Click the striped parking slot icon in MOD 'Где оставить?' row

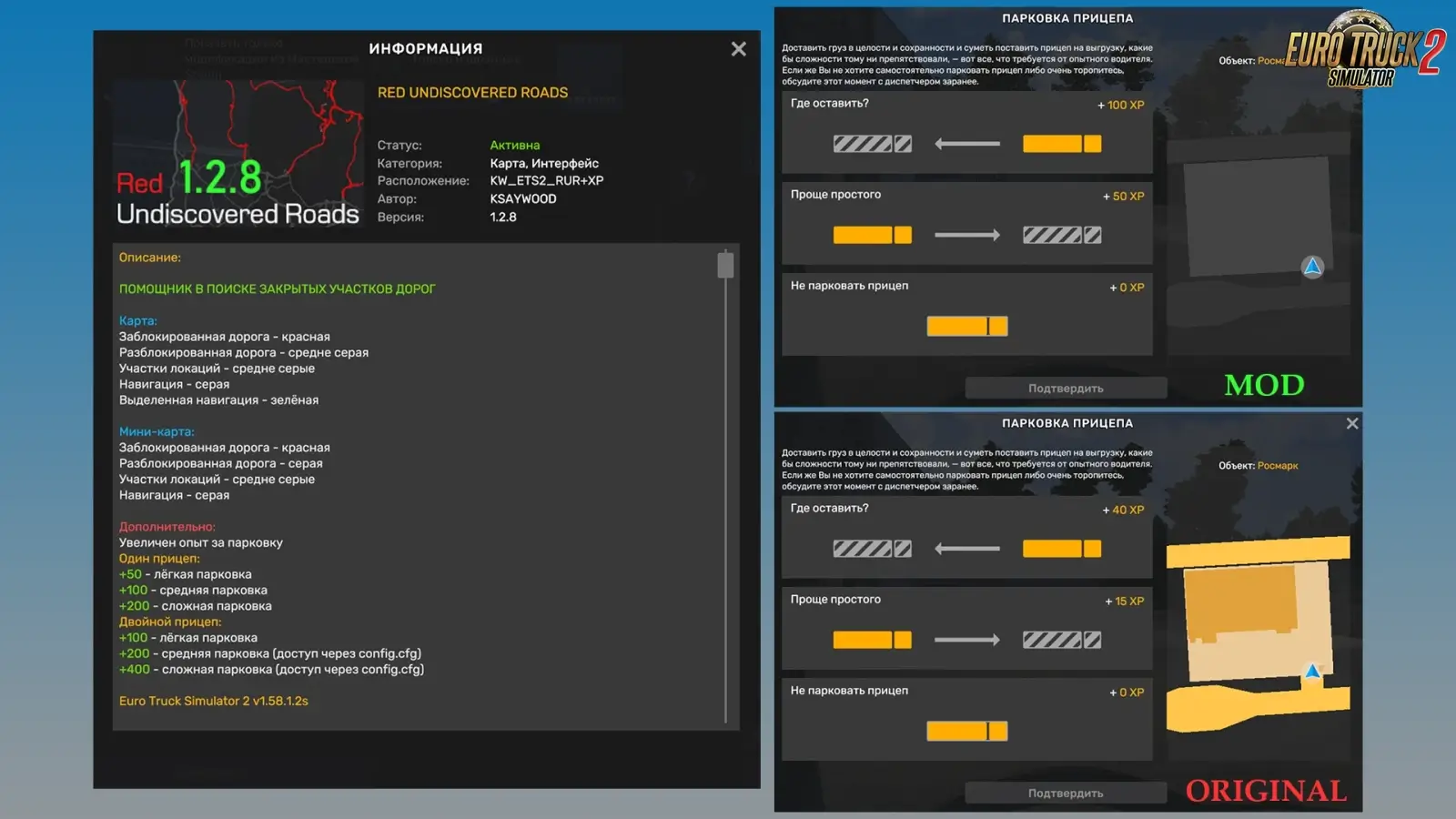(873, 144)
